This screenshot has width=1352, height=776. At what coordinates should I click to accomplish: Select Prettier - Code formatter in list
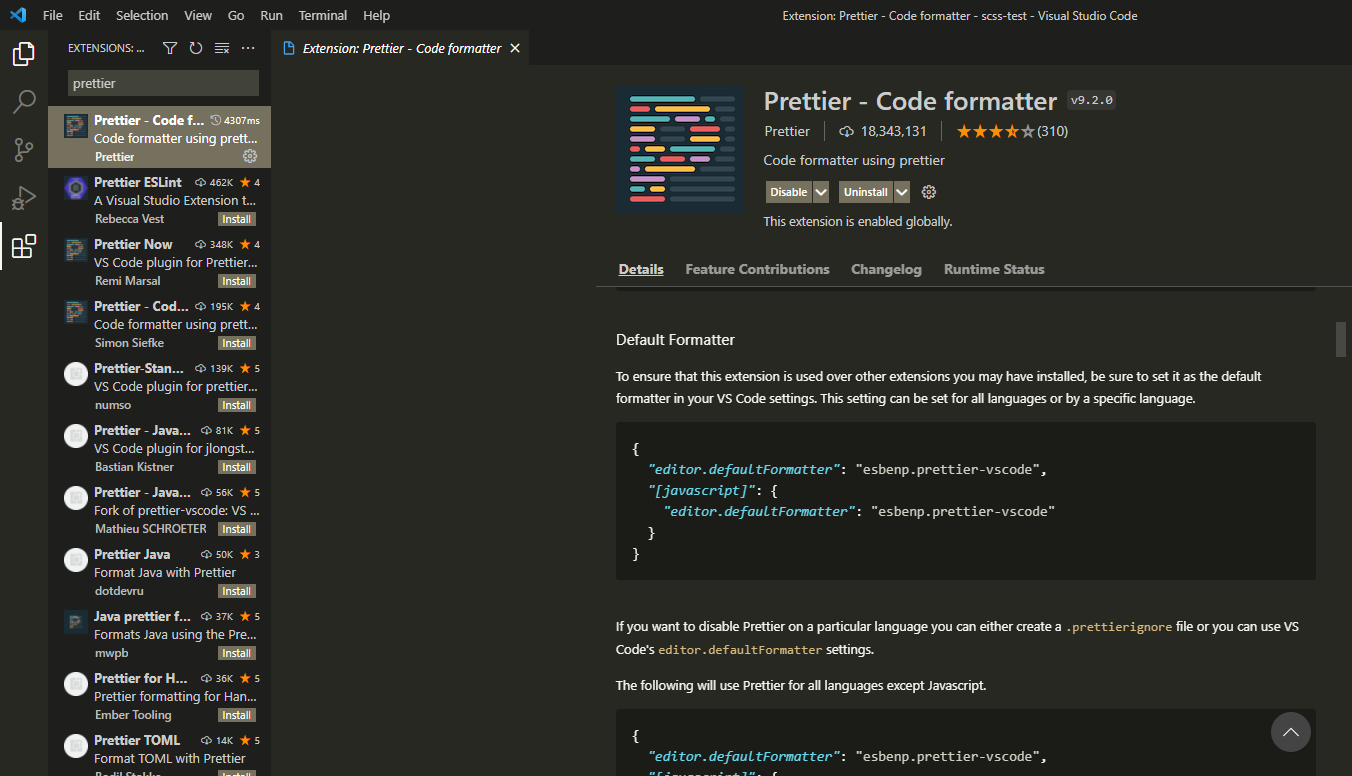[159, 137]
